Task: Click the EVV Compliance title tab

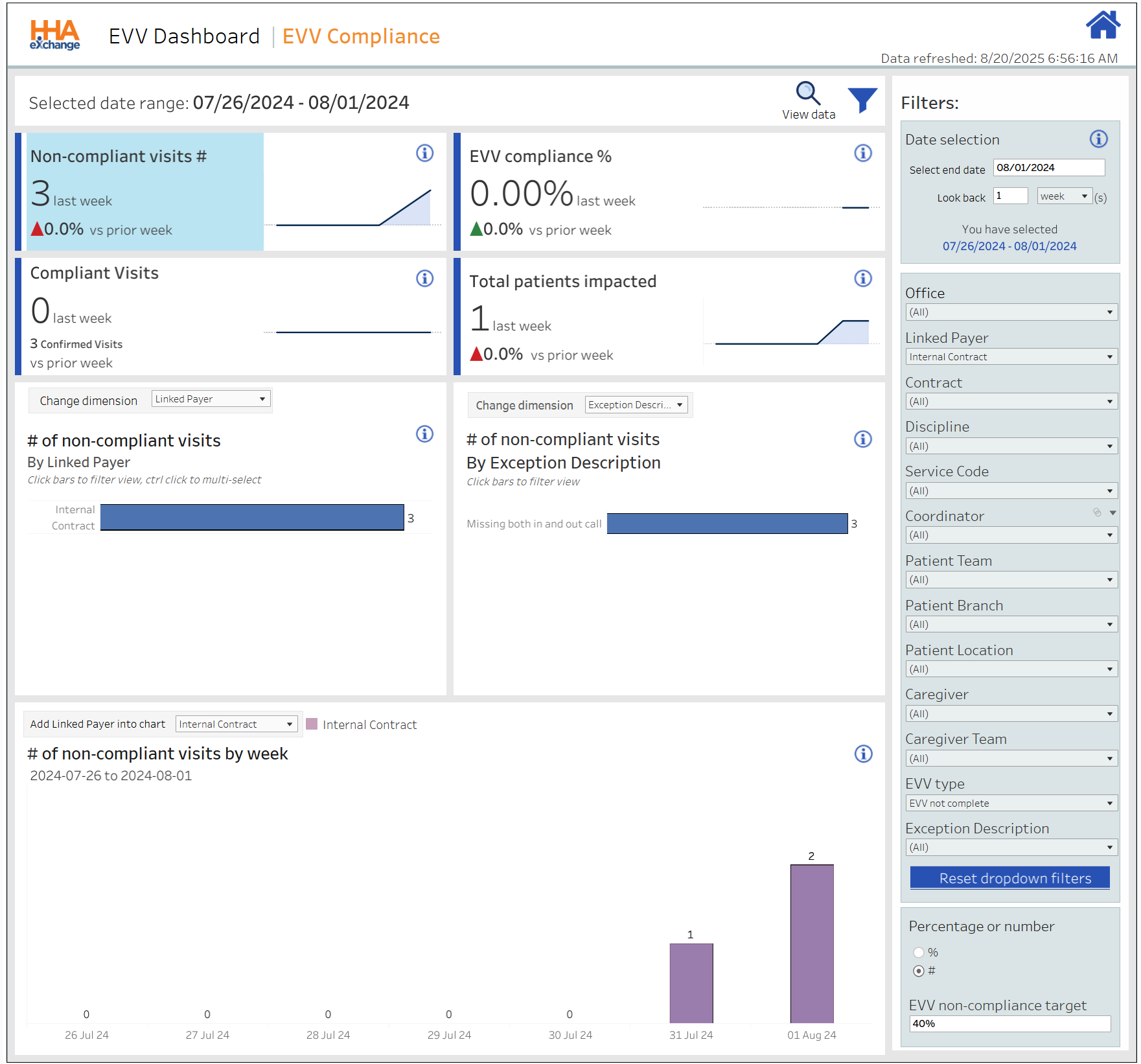Action: tap(361, 37)
